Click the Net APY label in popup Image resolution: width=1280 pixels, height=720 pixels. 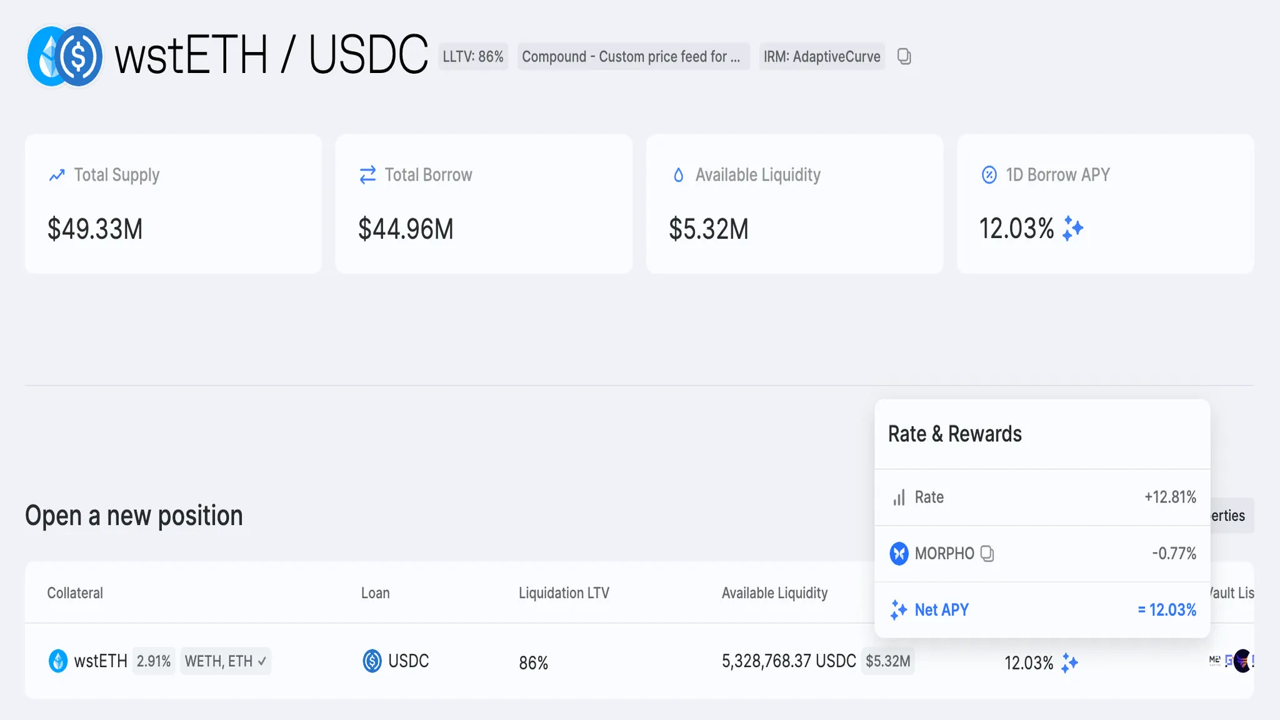point(942,610)
